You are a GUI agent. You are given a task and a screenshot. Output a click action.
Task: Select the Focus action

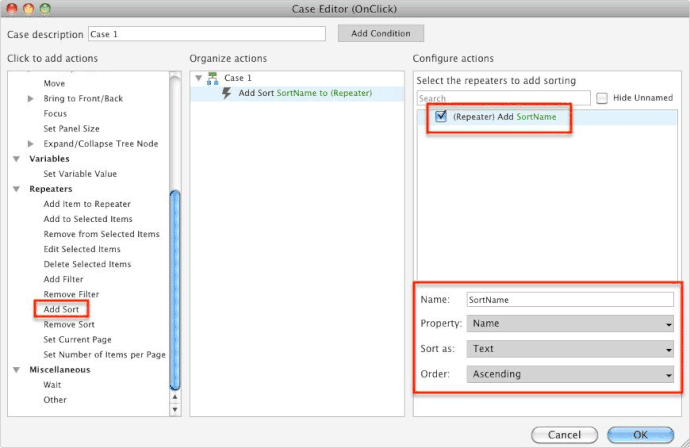(55, 114)
